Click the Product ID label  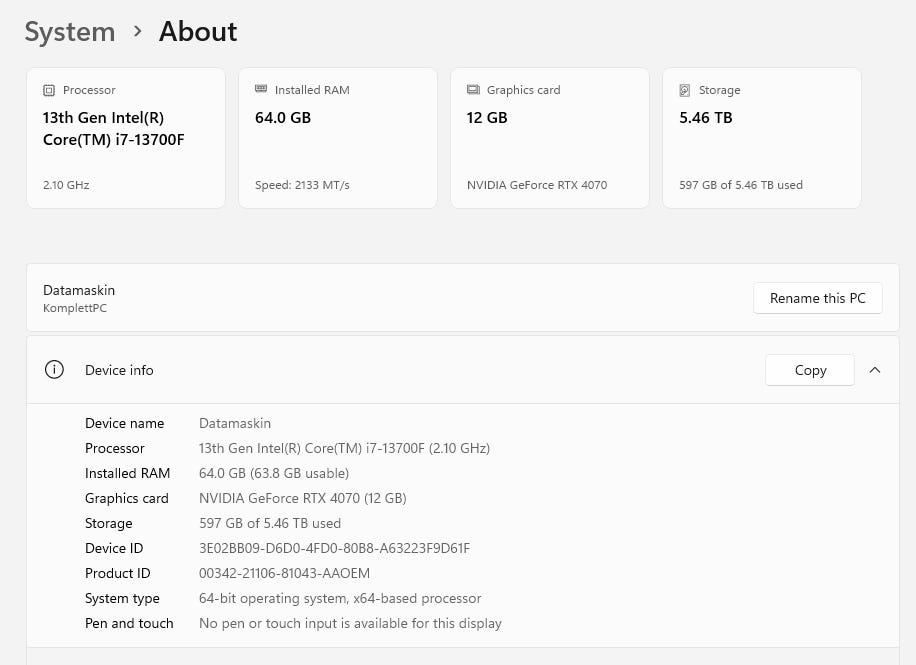(x=117, y=573)
